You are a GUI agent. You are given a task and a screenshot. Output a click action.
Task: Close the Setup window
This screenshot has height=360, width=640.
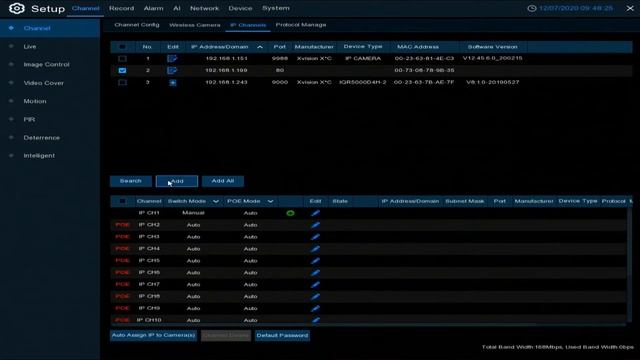pyautogui.click(x=630, y=8)
